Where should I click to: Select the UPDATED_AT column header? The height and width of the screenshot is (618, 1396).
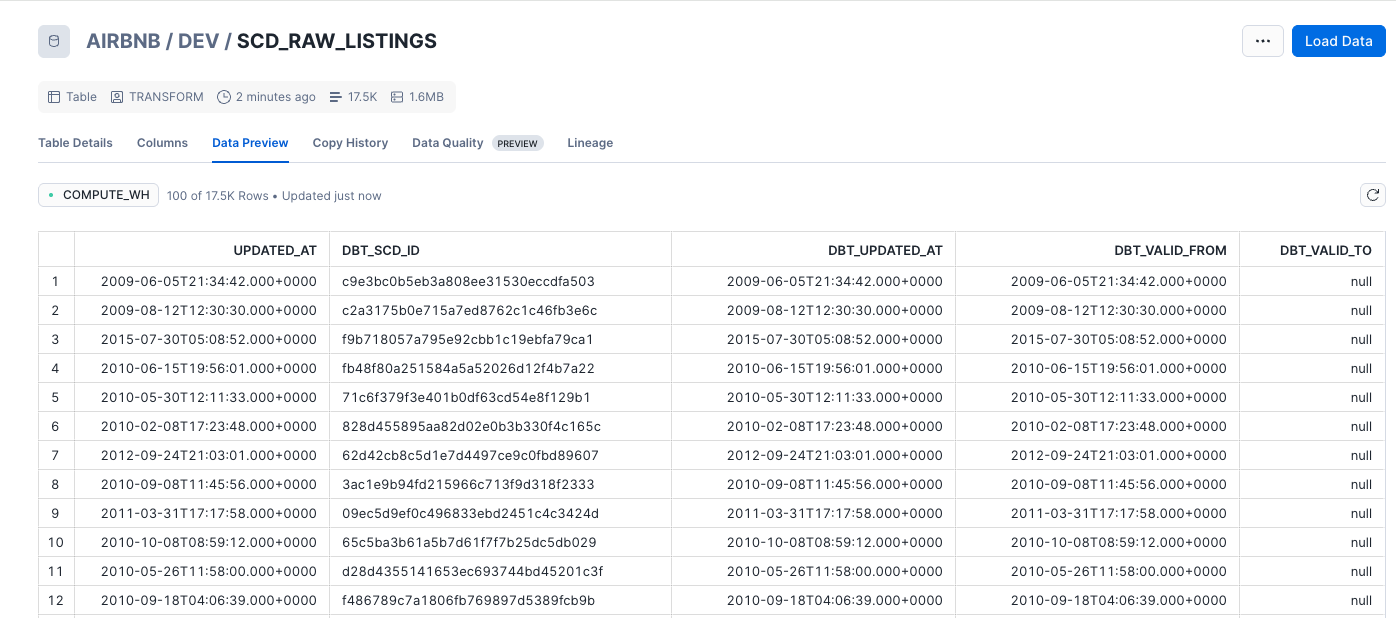click(x=275, y=250)
